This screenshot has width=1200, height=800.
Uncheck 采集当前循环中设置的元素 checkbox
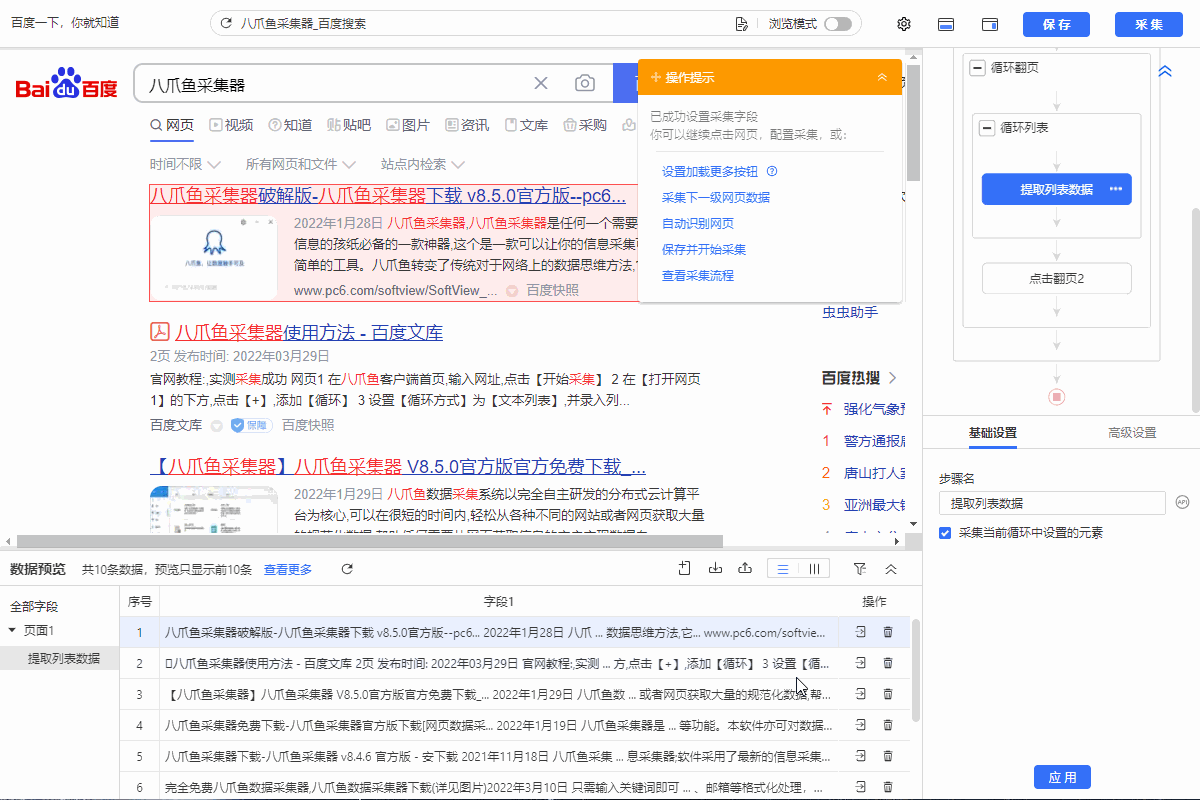945,533
